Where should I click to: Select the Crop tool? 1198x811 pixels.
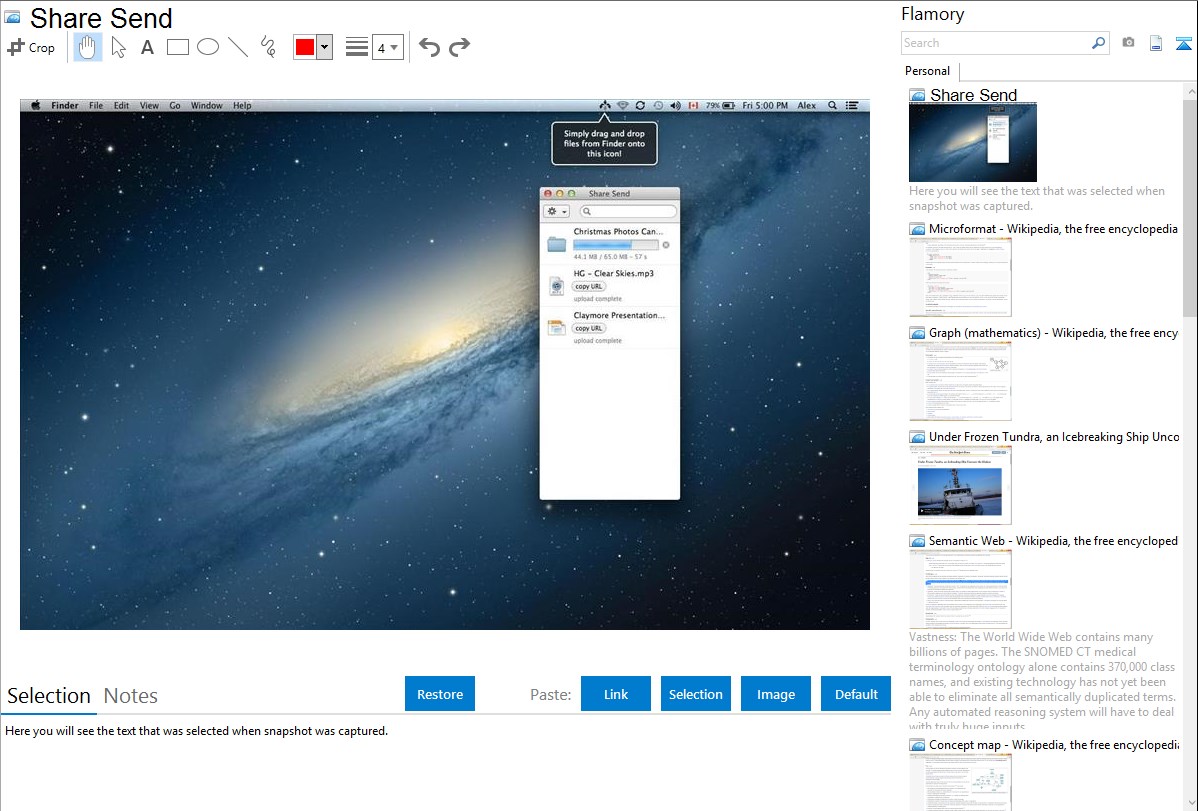pos(31,47)
